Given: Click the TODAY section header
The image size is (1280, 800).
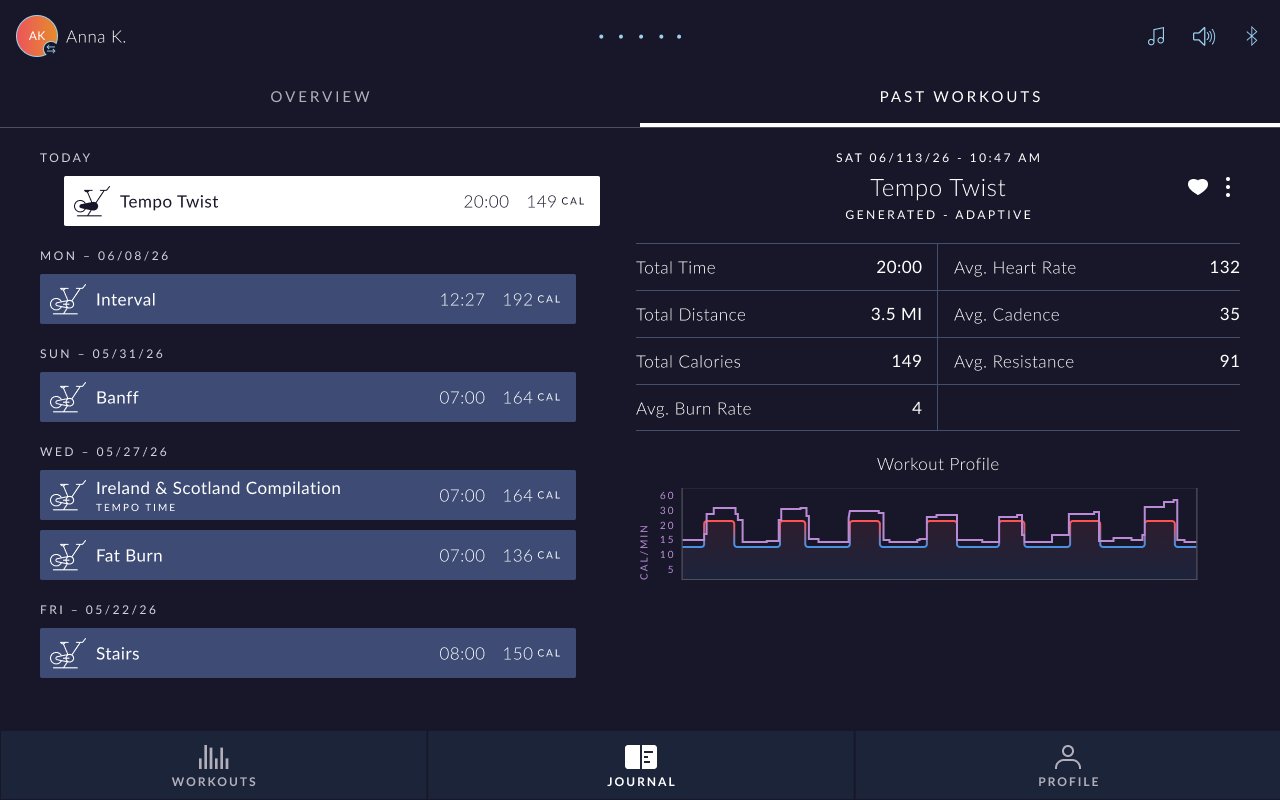Looking at the screenshot, I should pos(65,157).
